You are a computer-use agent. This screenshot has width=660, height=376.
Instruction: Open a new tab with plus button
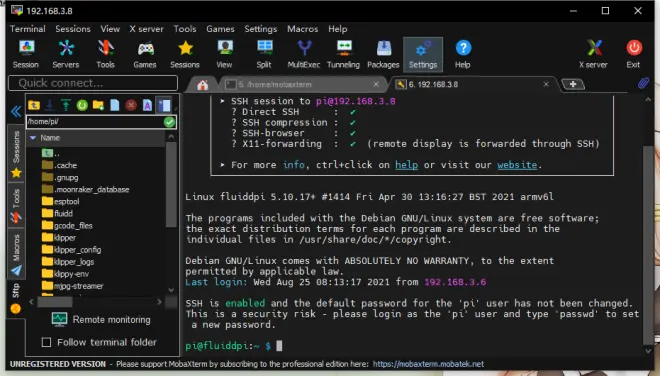(573, 84)
